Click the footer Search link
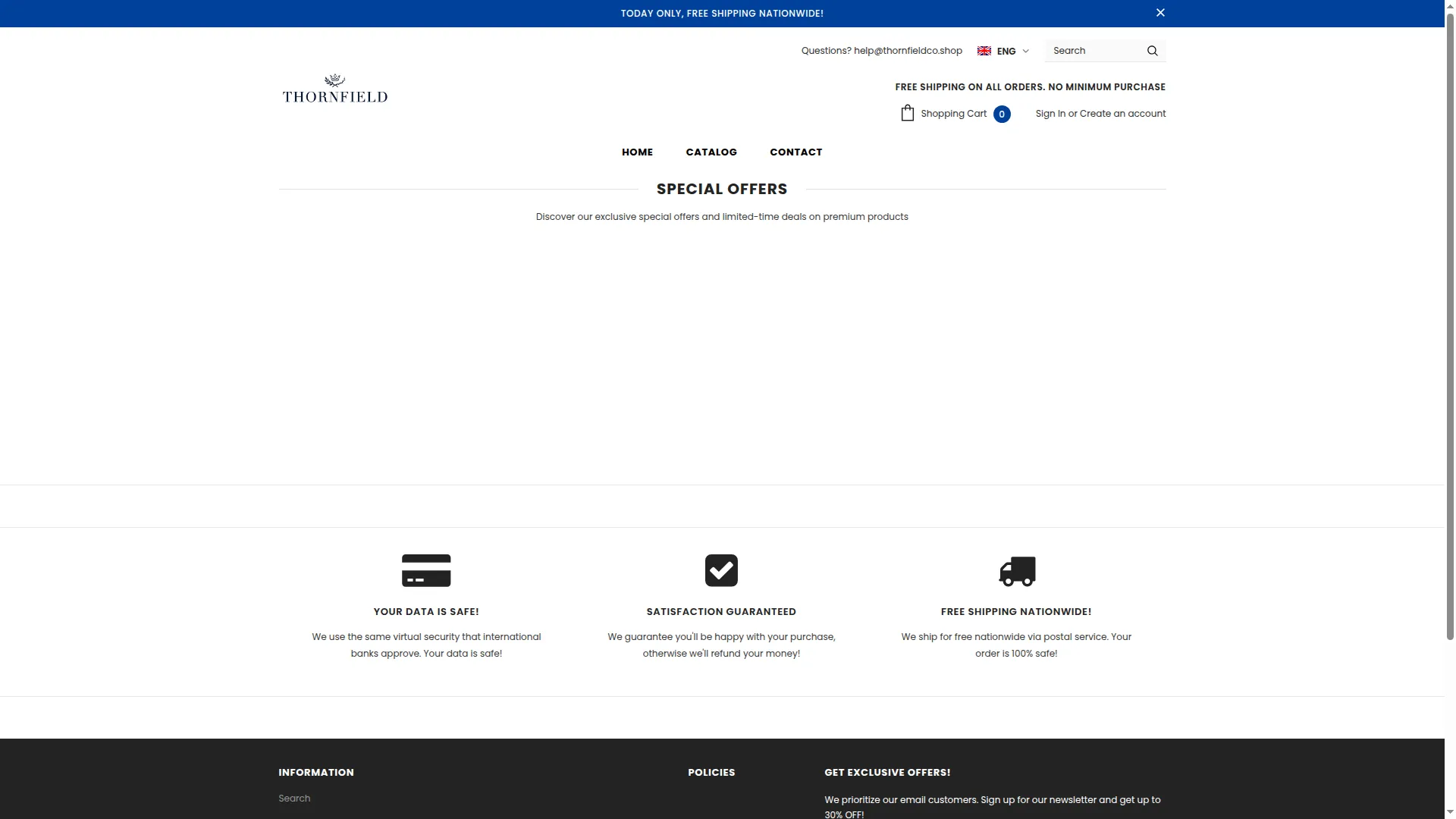1456x819 pixels. pyautogui.click(x=294, y=799)
